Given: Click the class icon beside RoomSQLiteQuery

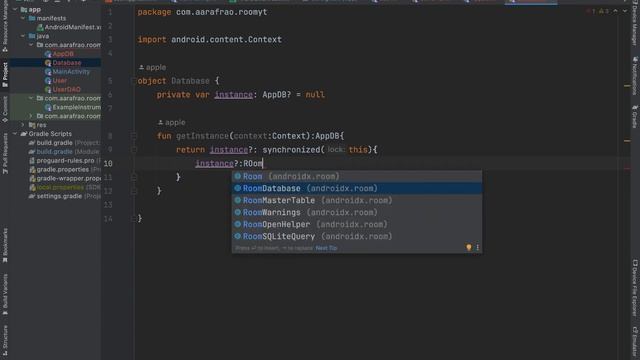Looking at the screenshot, I should (238, 236).
